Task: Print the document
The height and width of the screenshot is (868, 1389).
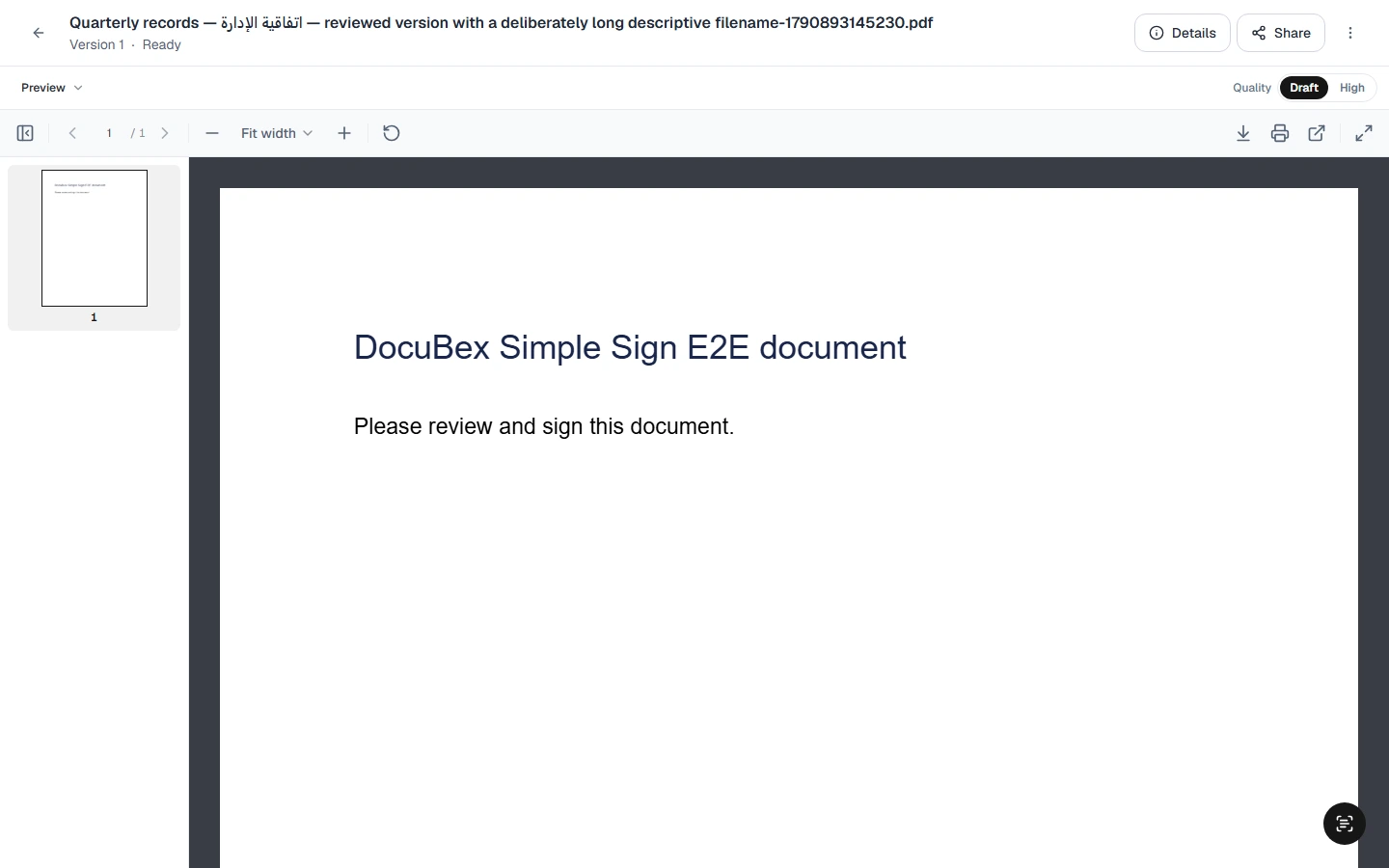Action: (1280, 133)
